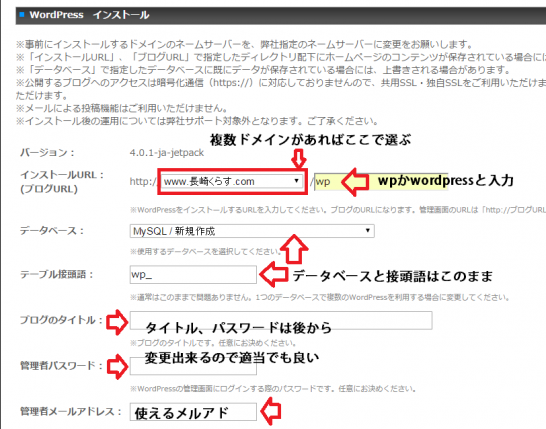Click the バージョン label

47,153
